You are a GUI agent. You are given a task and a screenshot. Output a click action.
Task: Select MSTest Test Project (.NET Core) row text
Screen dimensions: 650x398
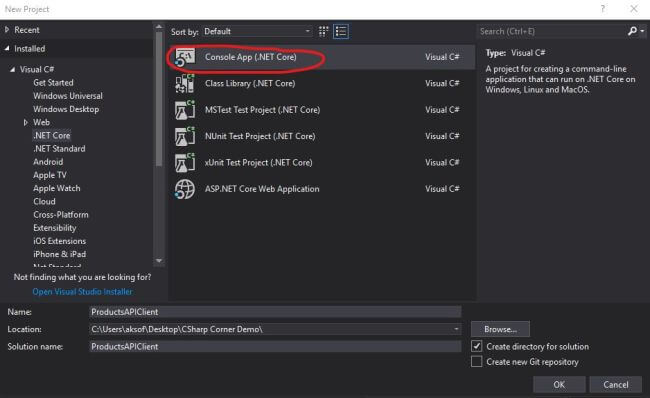pyautogui.click(x=262, y=110)
